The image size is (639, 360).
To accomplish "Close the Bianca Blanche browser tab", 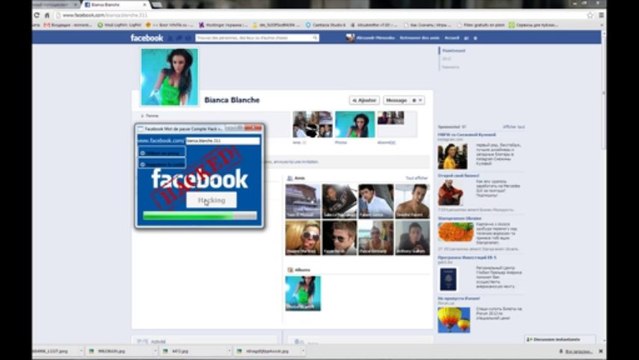I will tap(145, 4).
